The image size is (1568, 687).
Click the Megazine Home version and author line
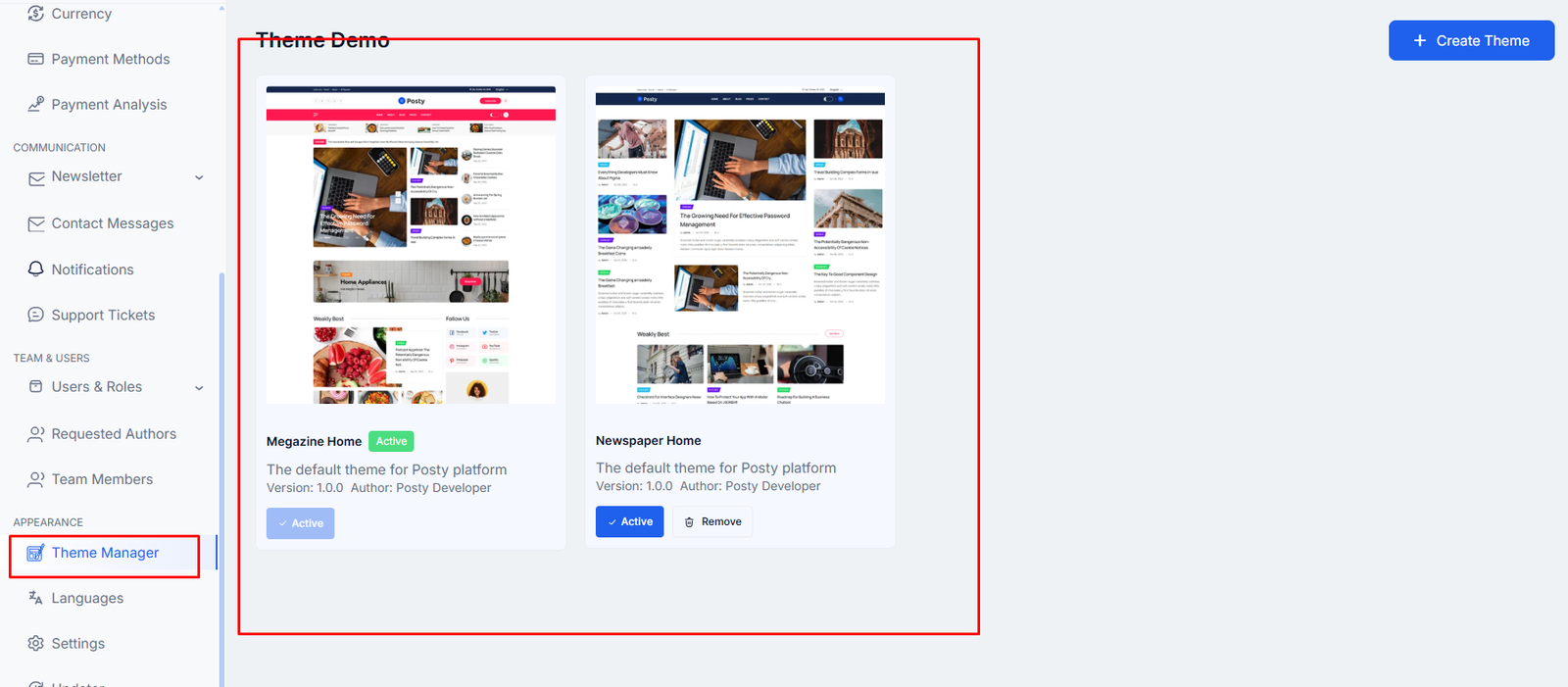tap(378, 488)
